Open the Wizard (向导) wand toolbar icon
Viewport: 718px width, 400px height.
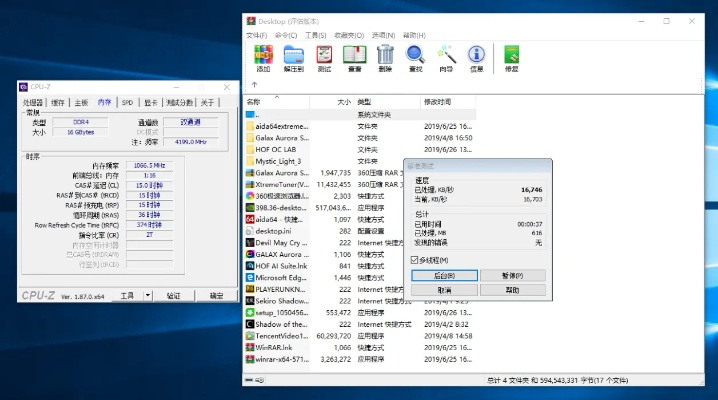pos(446,58)
